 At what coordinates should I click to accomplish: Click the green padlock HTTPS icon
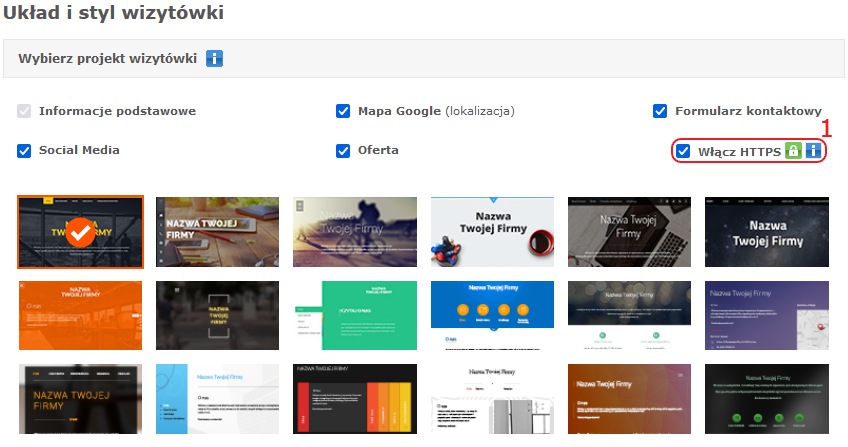[x=793, y=151]
